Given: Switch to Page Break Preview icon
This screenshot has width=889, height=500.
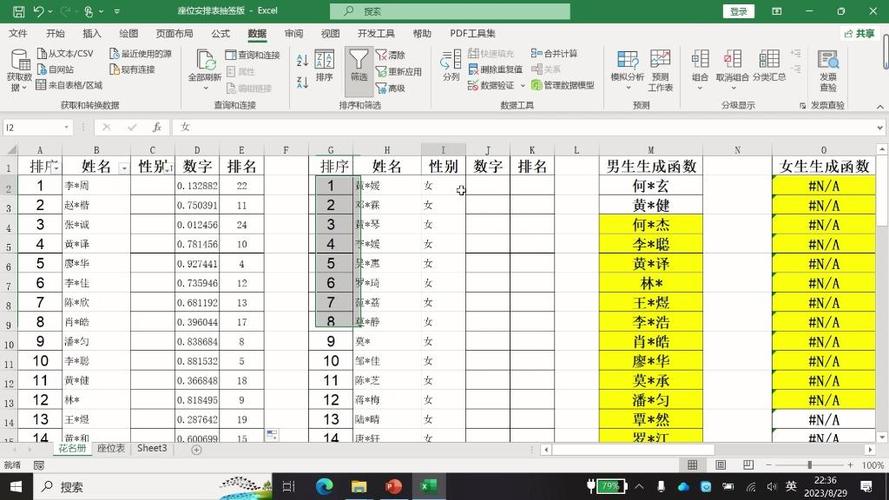Looking at the screenshot, I should (748, 465).
